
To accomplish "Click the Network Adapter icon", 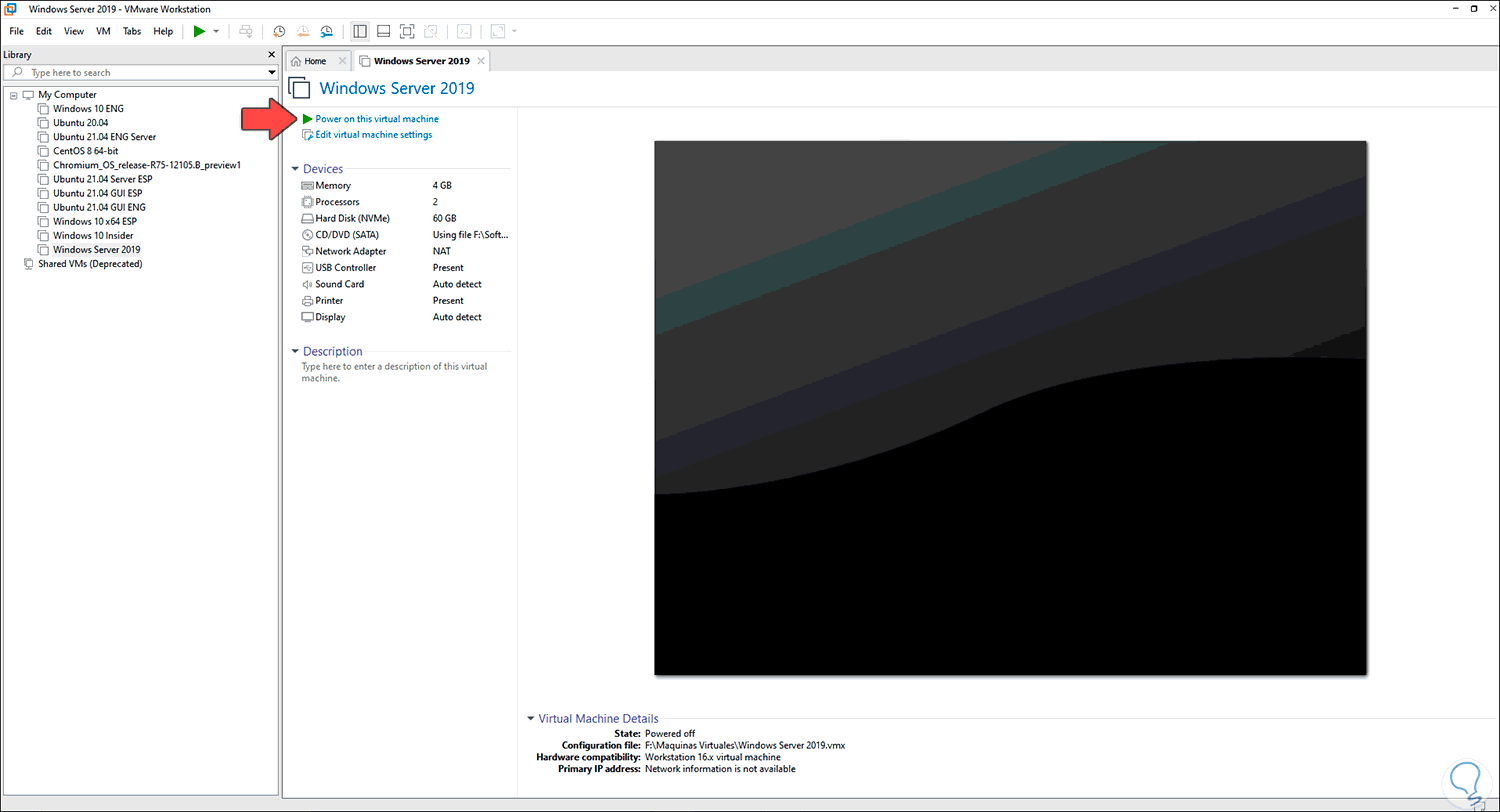I will click(x=307, y=251).
